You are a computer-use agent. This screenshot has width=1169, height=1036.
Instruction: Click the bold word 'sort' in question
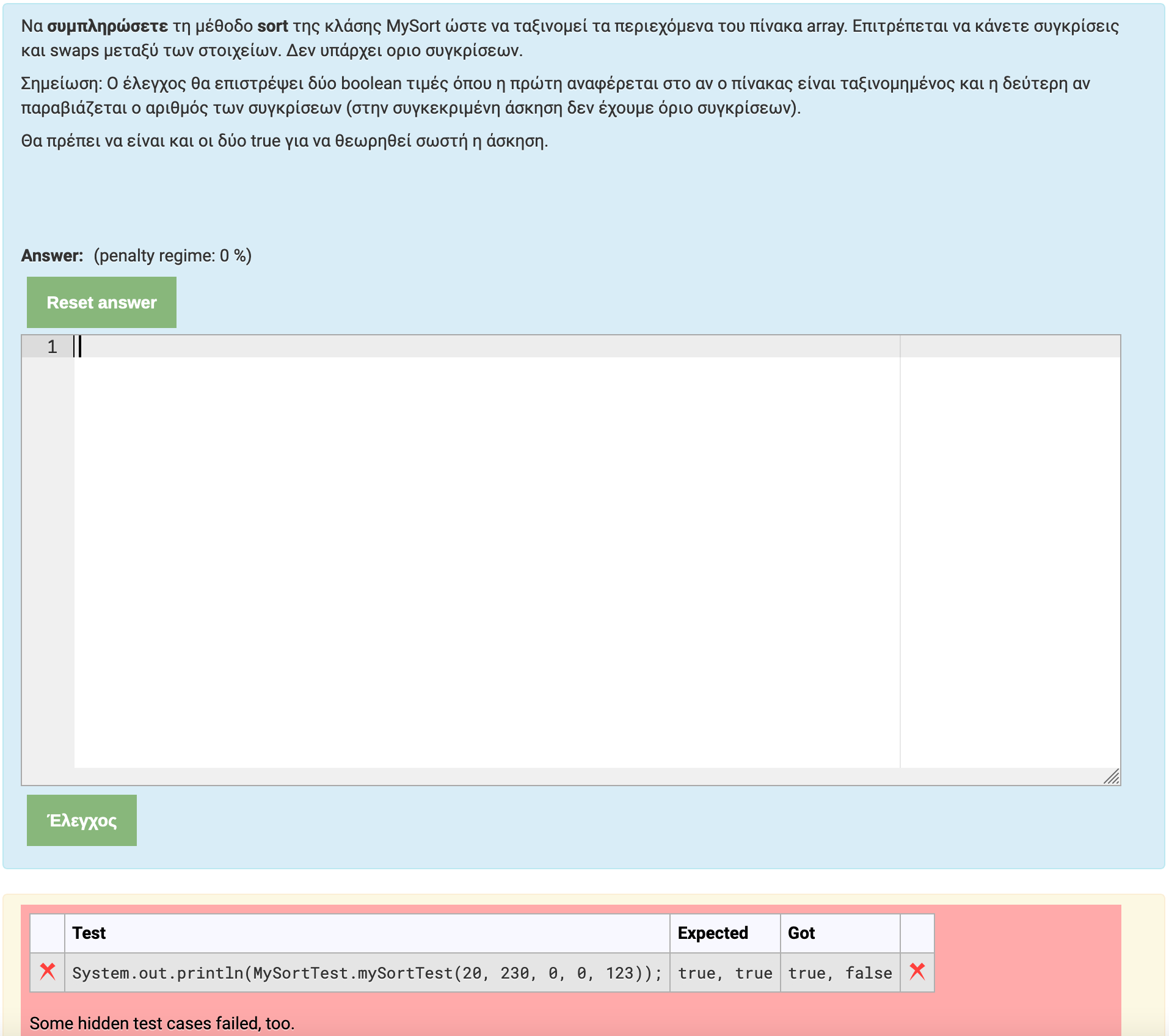(x=272, y=26)
